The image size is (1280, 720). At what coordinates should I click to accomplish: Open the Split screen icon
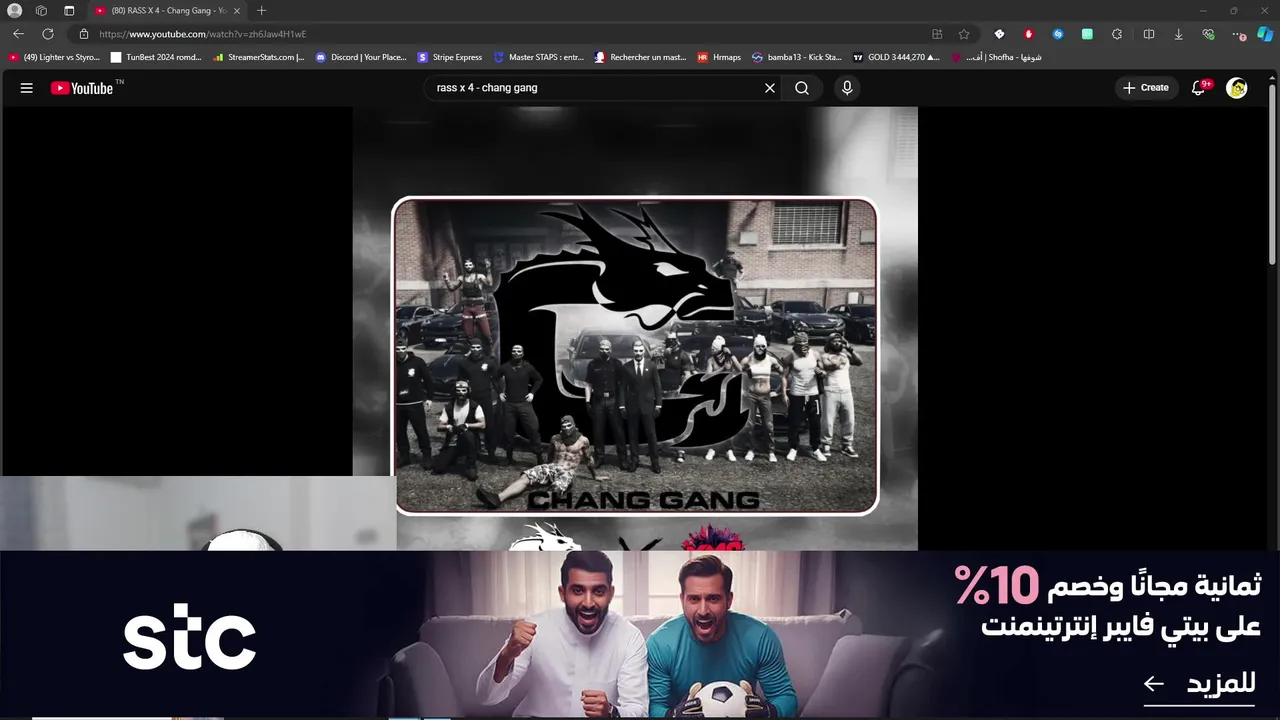[x=1149, y=34]
